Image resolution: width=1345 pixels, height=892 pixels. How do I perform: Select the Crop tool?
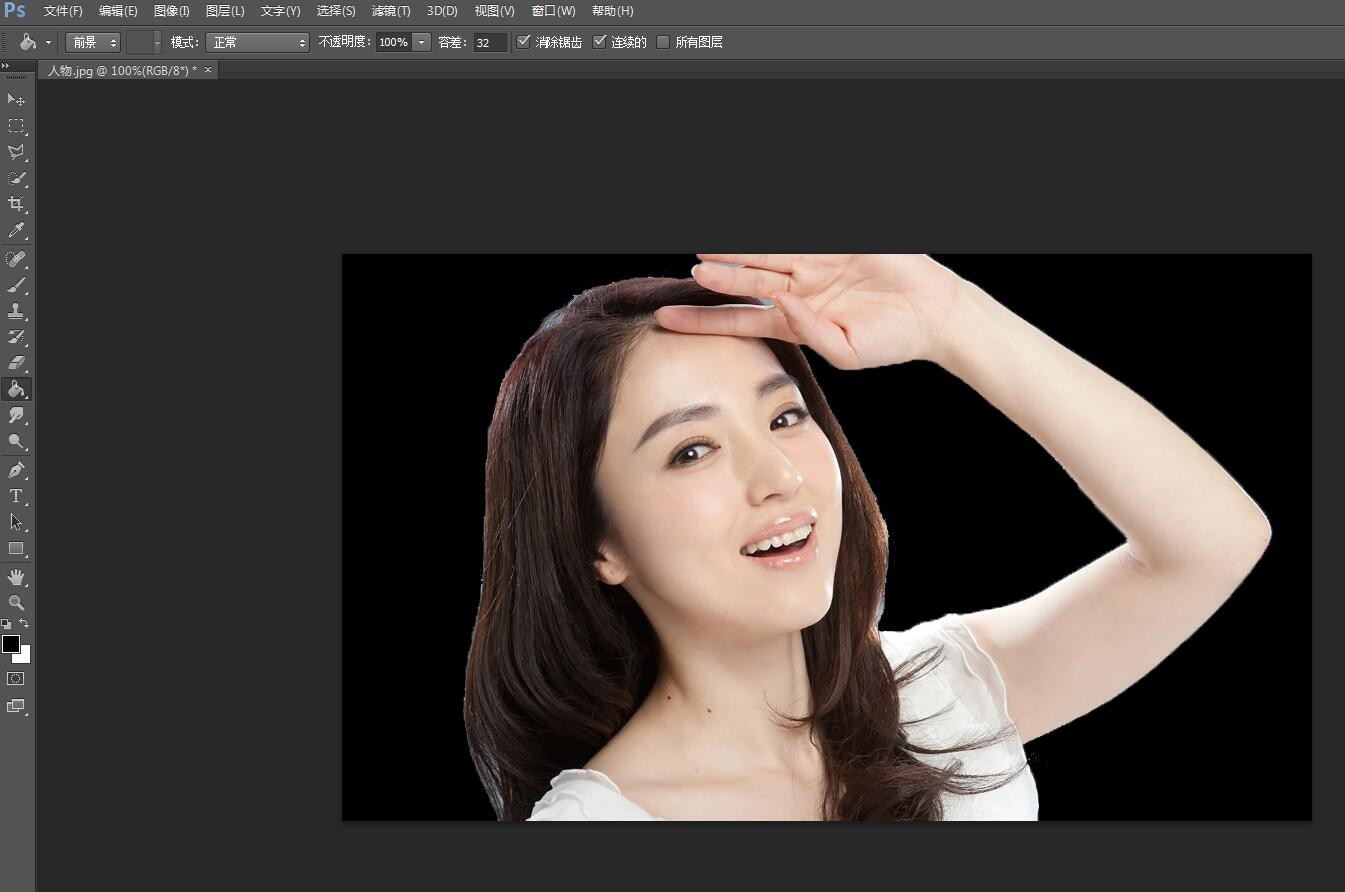(x=16, y=204)
